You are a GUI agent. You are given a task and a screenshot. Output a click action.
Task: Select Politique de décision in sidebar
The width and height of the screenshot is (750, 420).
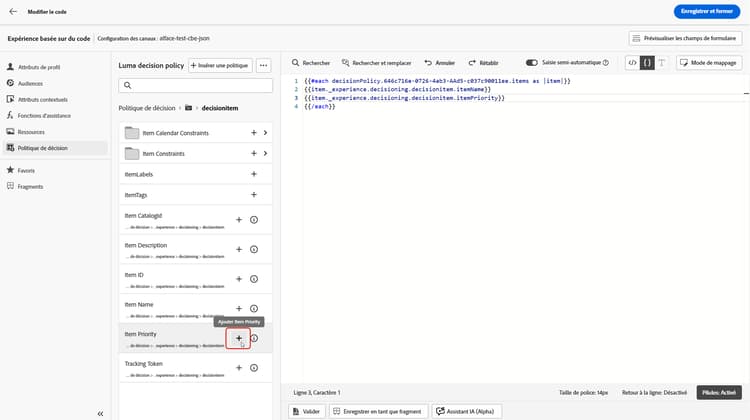click(55, 148)
